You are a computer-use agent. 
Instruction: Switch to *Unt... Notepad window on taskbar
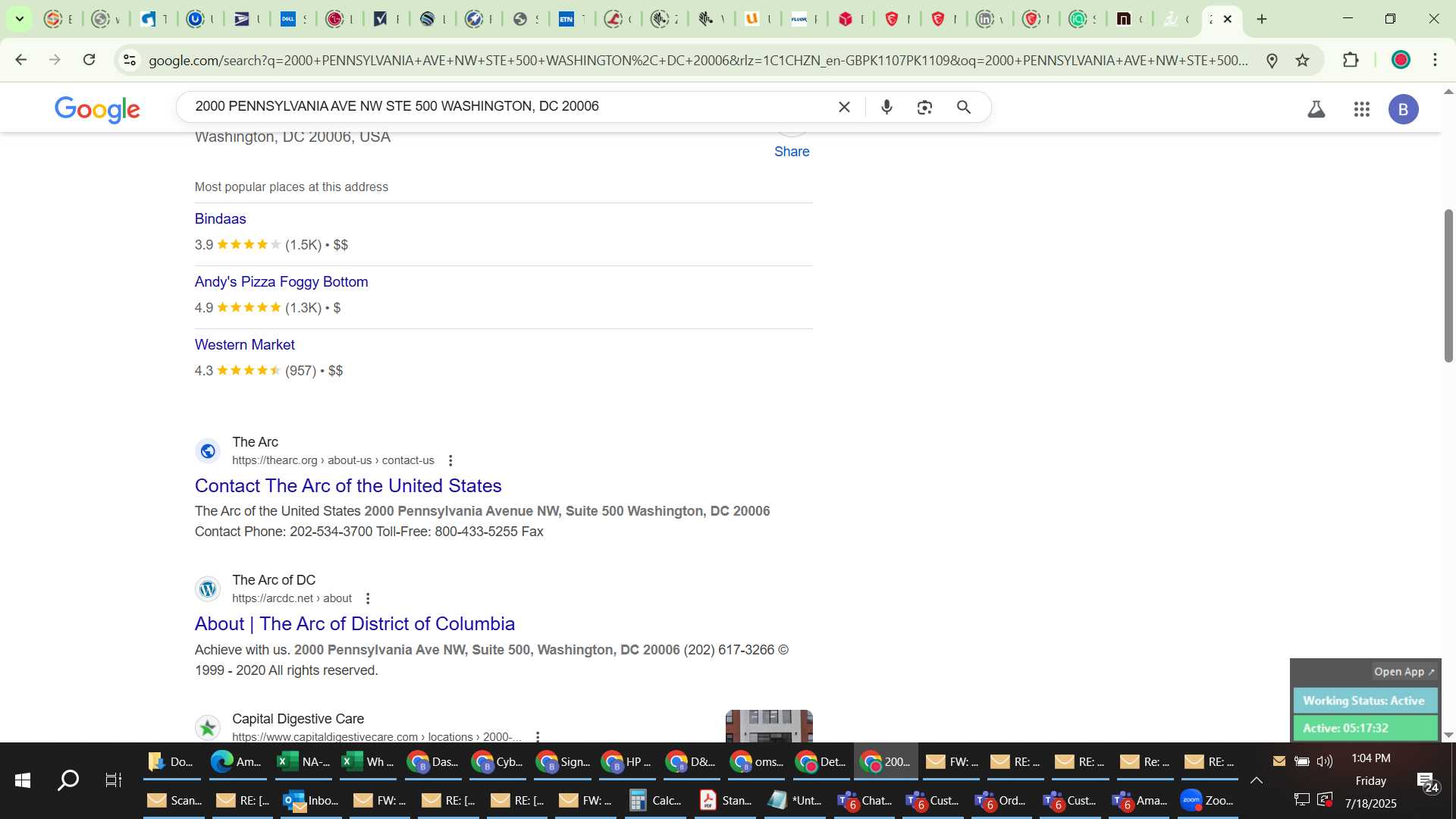(x=795, y=801)
